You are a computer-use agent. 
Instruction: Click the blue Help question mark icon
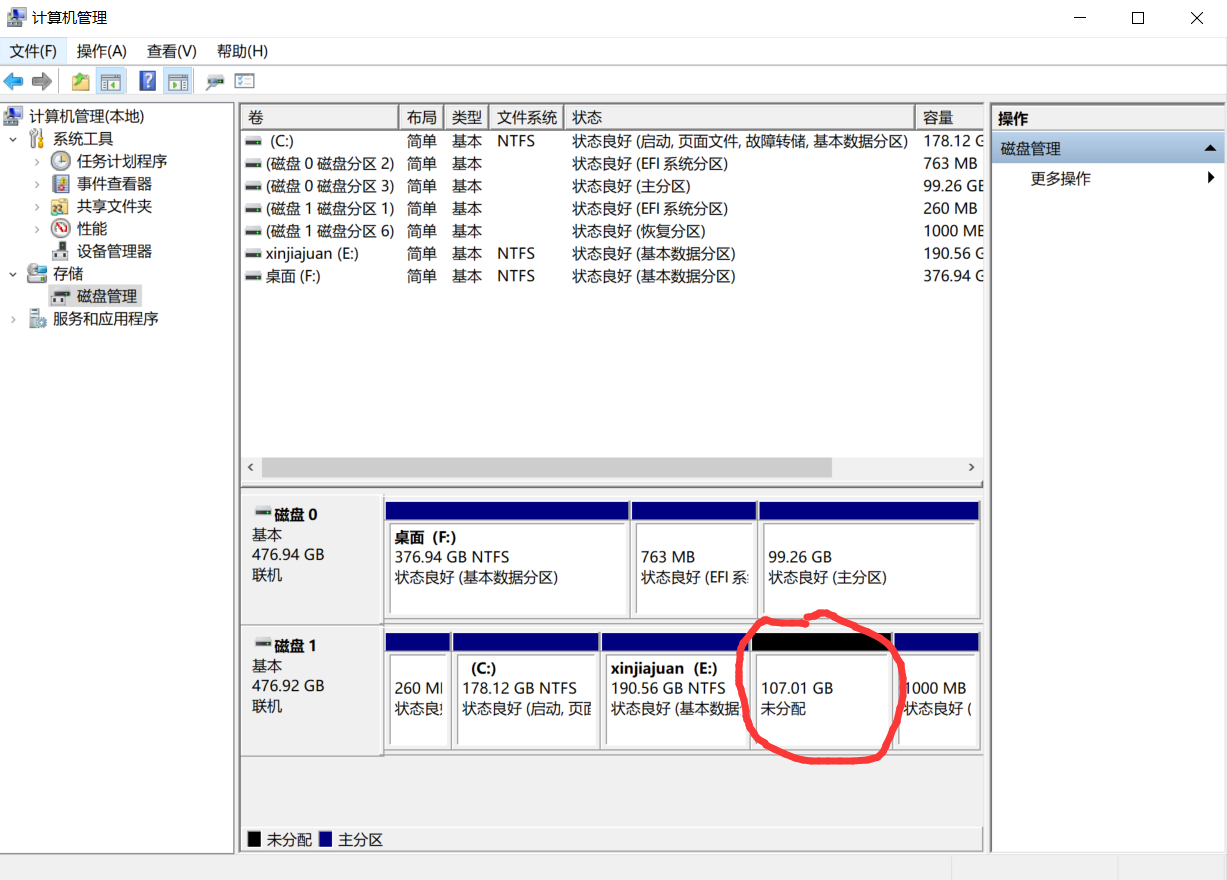[148, 82]
